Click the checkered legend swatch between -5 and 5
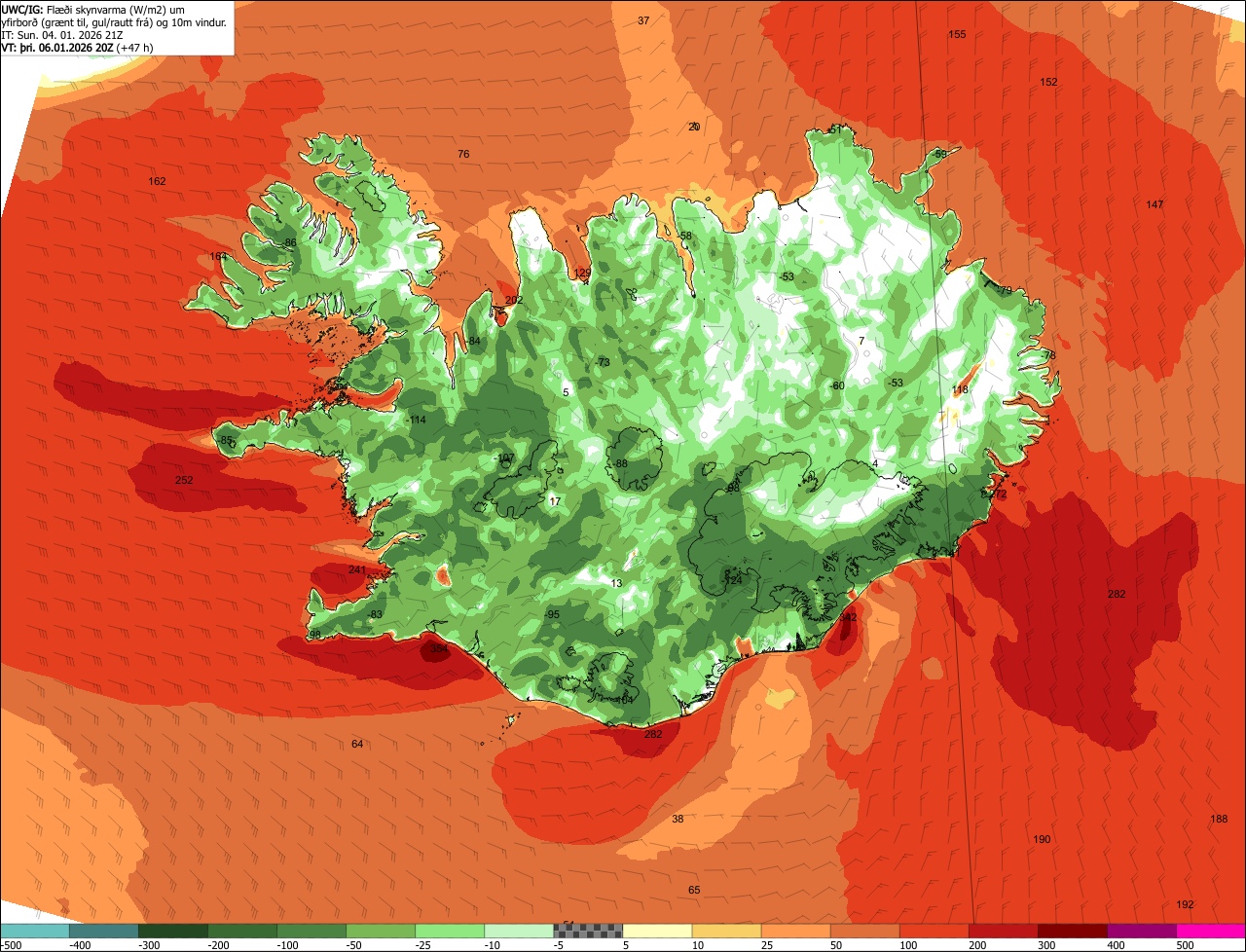The height and width of the screenshot is (952, 1246). tap(588, 931)
